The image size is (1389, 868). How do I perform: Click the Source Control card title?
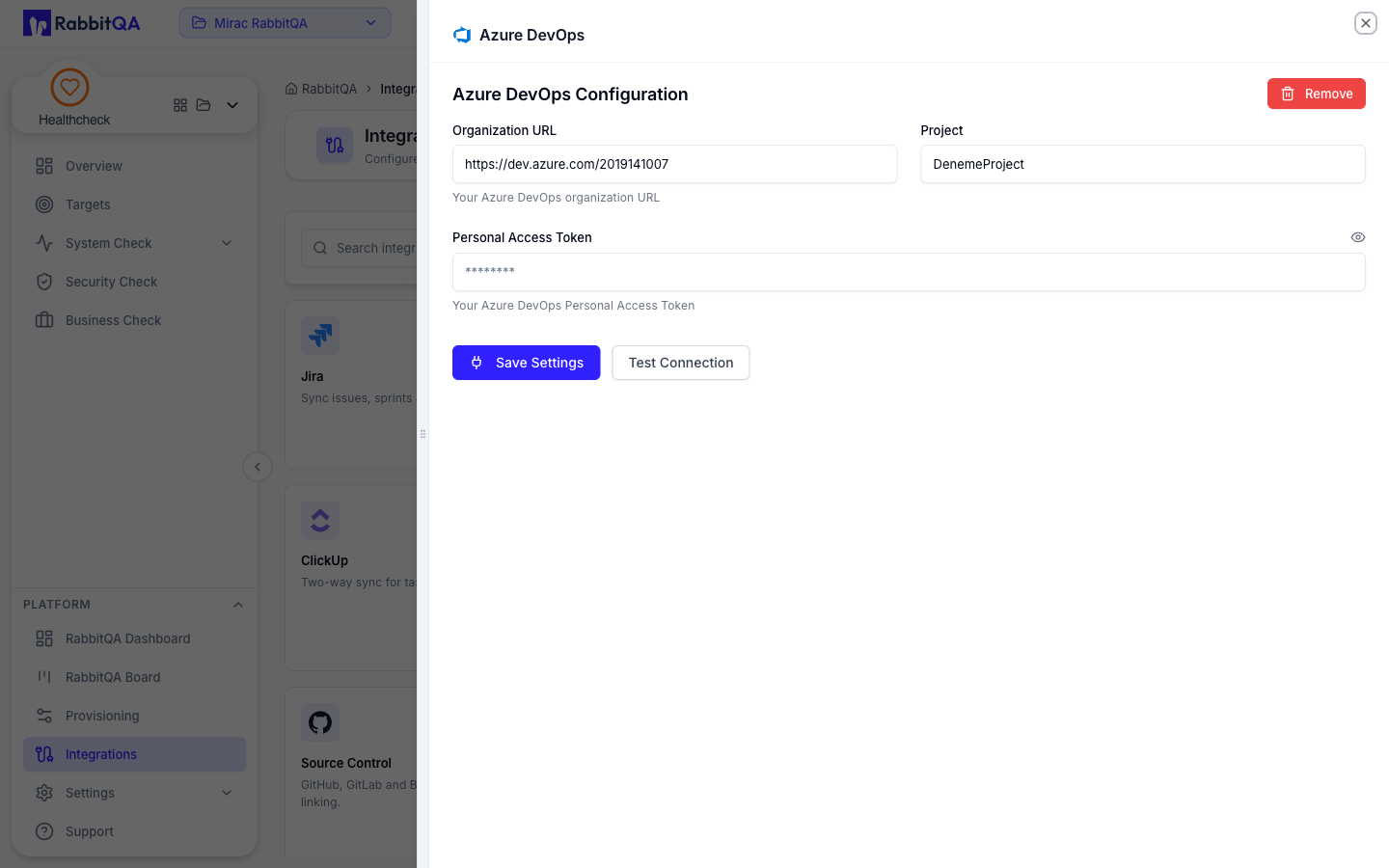pos(346,763)
